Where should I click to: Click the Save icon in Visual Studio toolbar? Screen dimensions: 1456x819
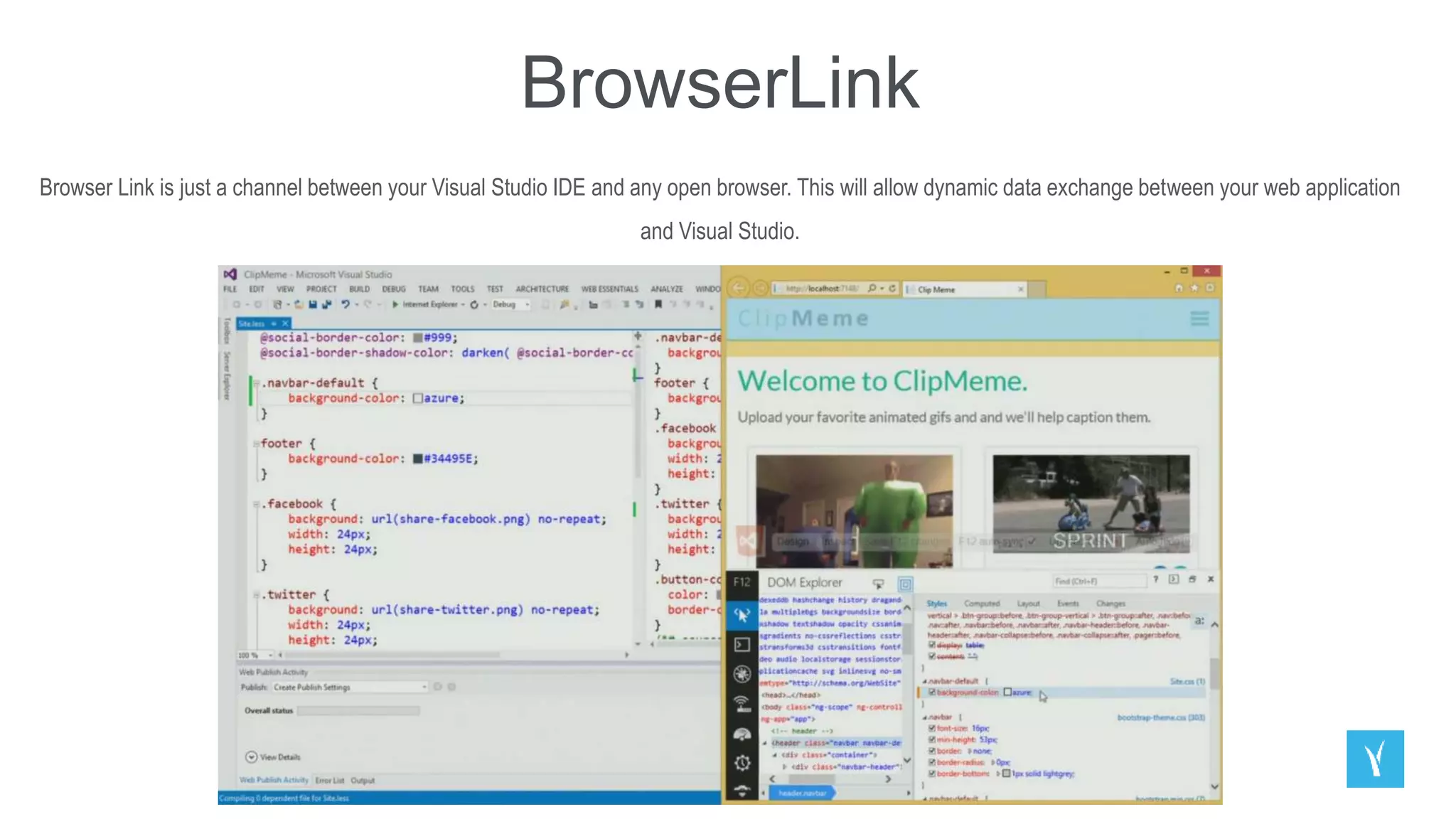(x=313, y=304)
